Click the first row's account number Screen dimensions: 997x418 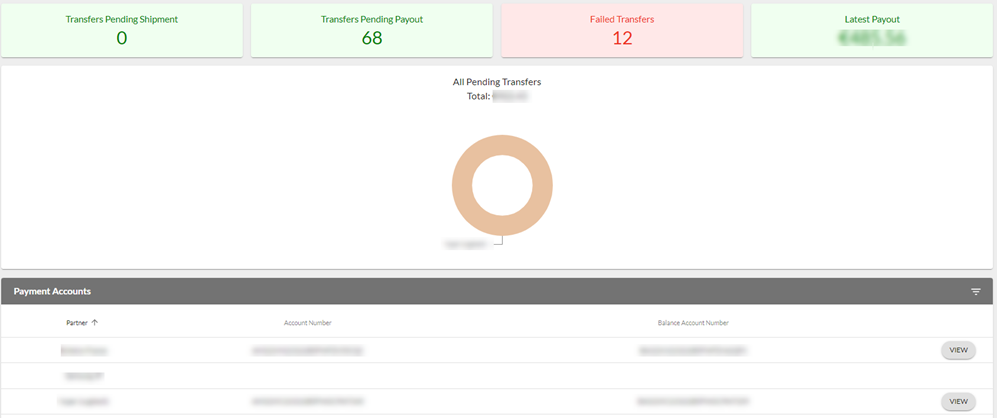(x=307, y=351)
